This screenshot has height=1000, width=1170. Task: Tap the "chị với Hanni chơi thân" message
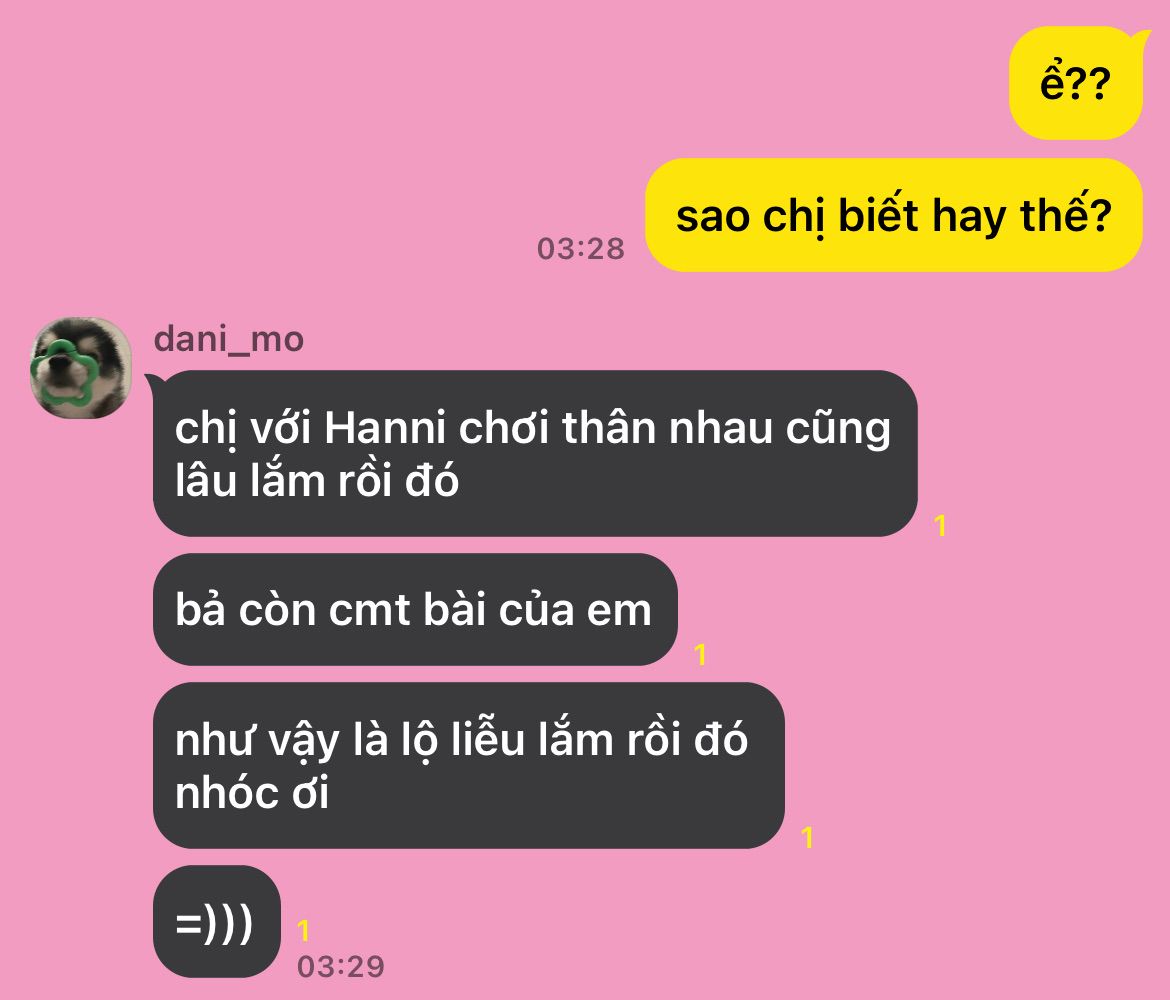click(x=535, y=453)
